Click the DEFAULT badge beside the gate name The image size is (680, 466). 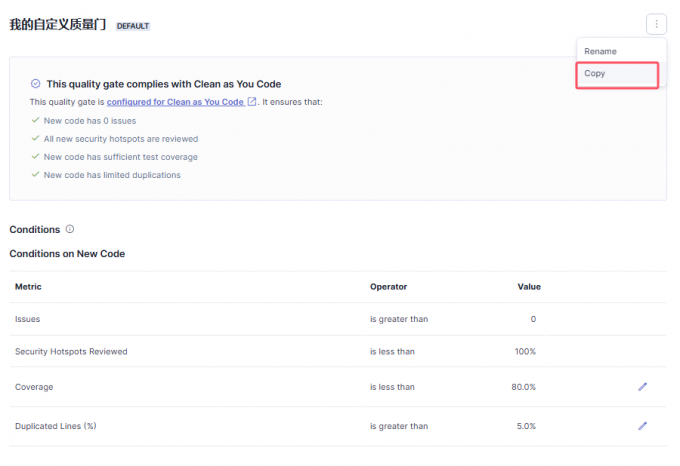(133, 26)
